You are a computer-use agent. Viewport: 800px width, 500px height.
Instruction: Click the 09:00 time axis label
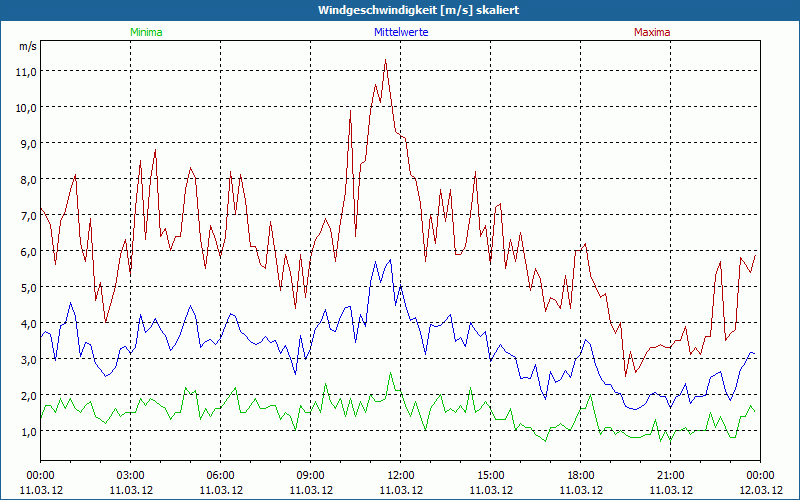pos(311,476)
